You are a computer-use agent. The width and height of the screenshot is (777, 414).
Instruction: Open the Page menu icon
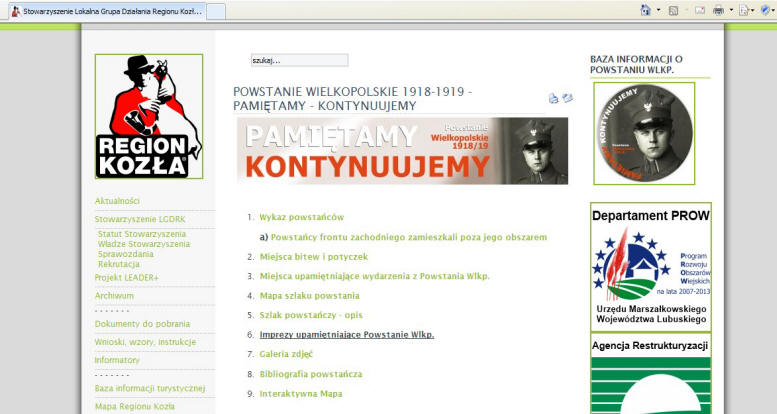point(744,10)
